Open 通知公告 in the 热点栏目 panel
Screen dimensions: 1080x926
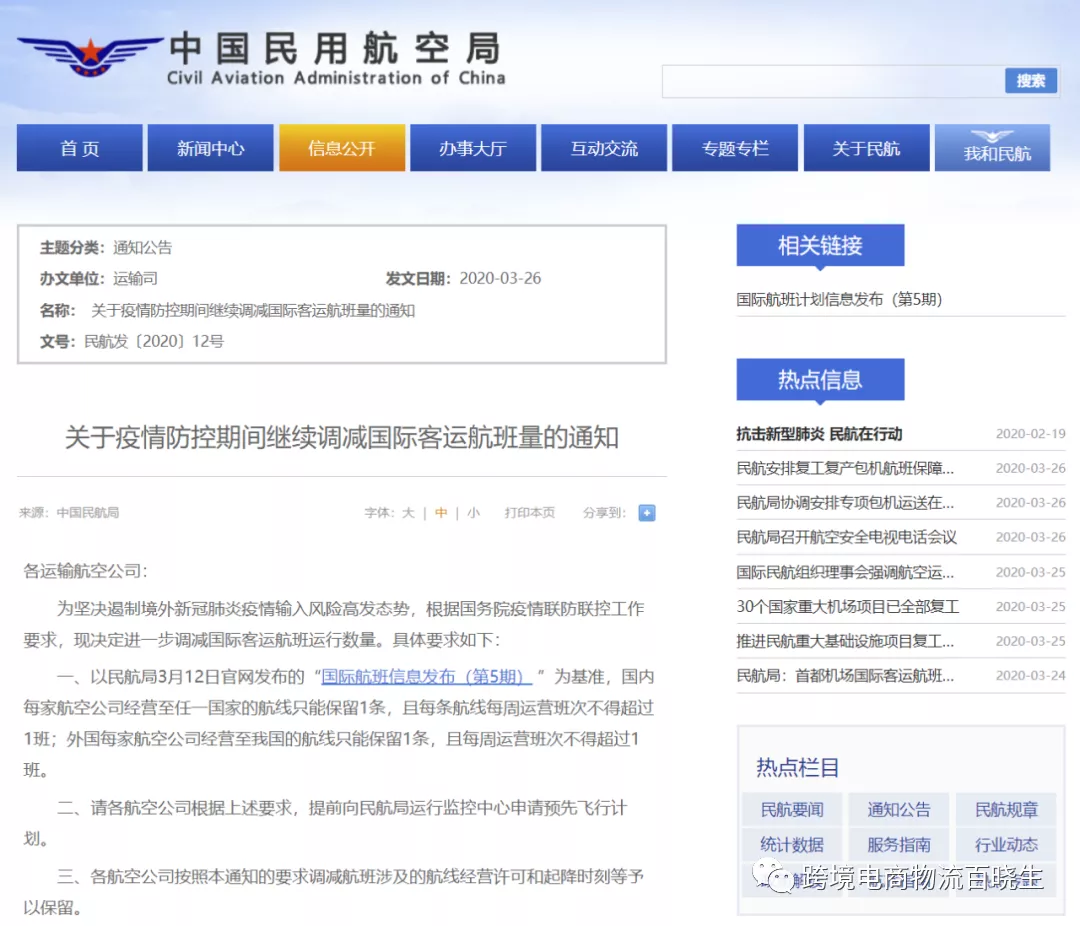pyautogui.click(x=899, y=810)
